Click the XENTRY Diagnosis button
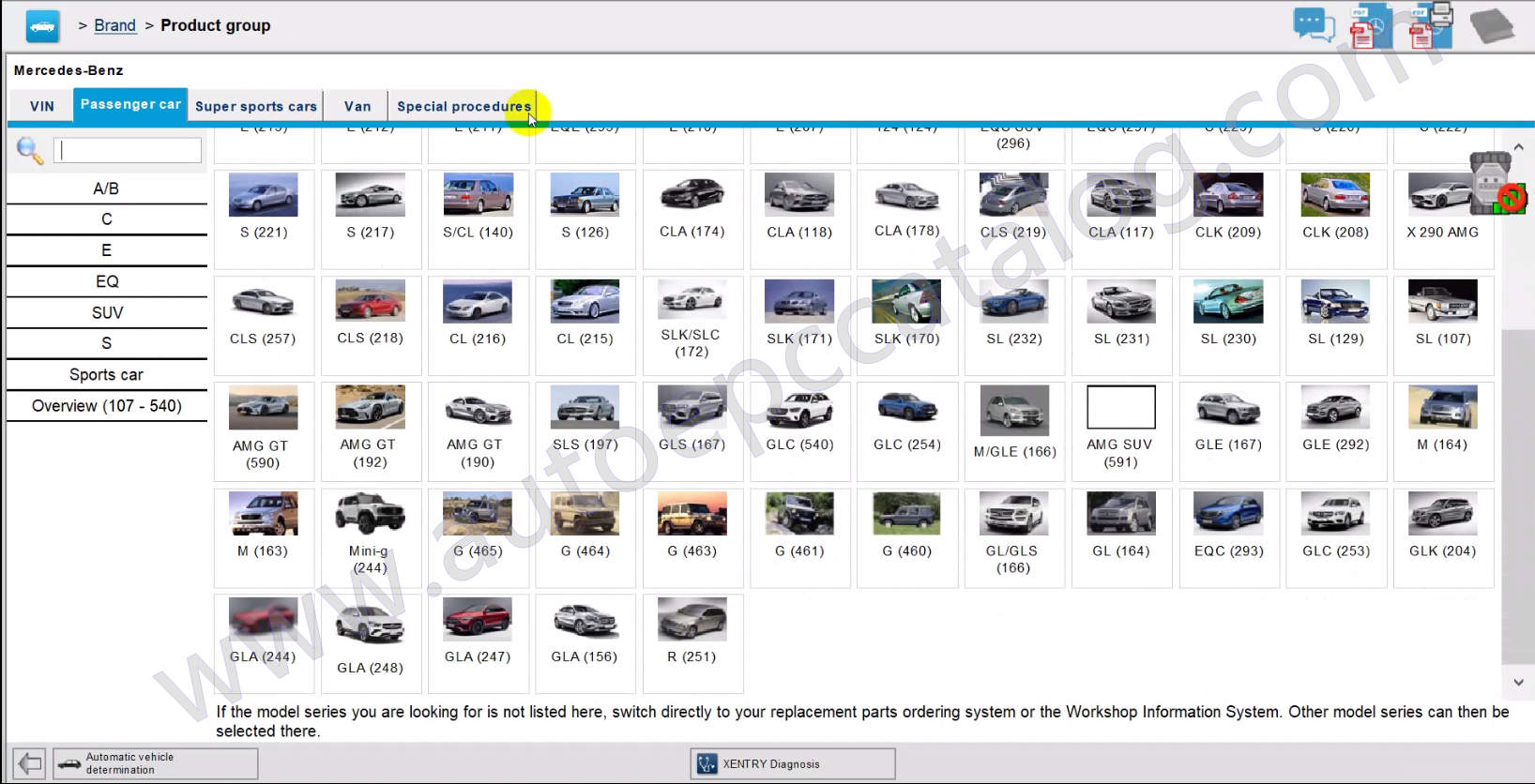The image size is (1535, 784). pos(793,763)
